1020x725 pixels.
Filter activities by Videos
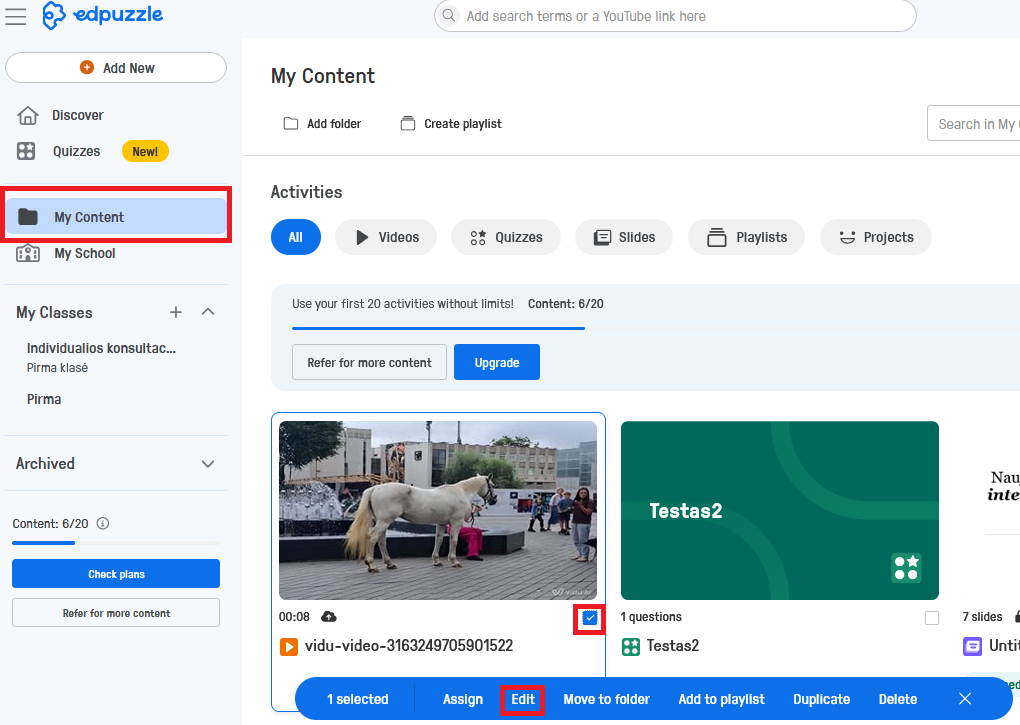tap(386, 237)
